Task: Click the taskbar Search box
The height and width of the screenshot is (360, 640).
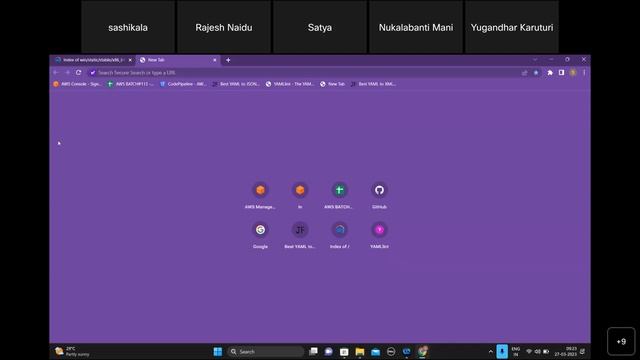Action: tap(265, 351)
